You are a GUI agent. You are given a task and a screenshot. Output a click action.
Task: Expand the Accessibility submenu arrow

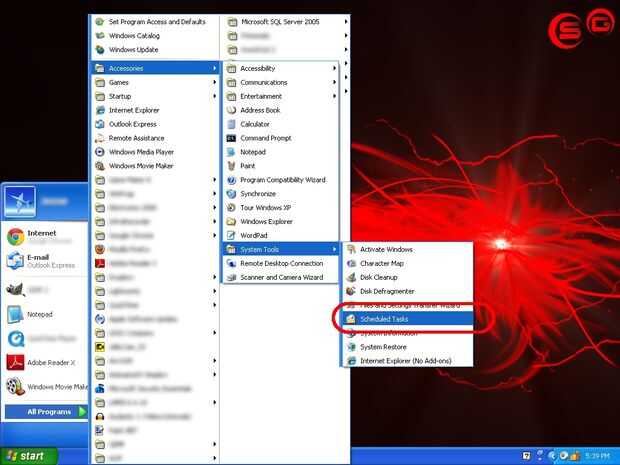tap(335, 68)
